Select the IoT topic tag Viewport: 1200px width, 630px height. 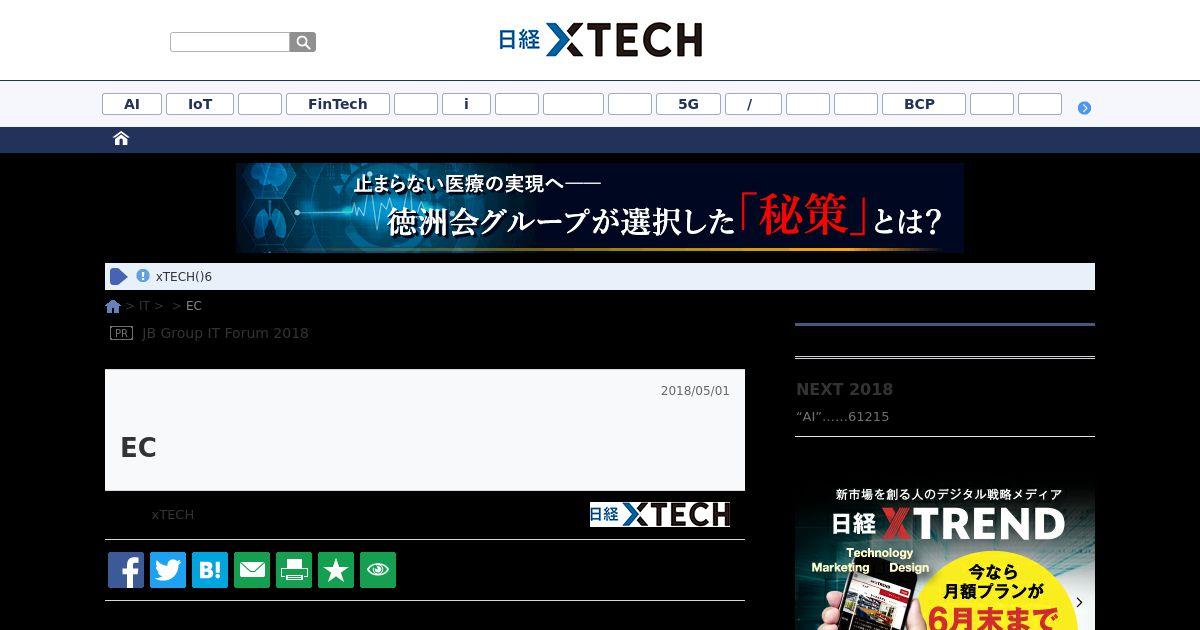(x=200, y=104)
